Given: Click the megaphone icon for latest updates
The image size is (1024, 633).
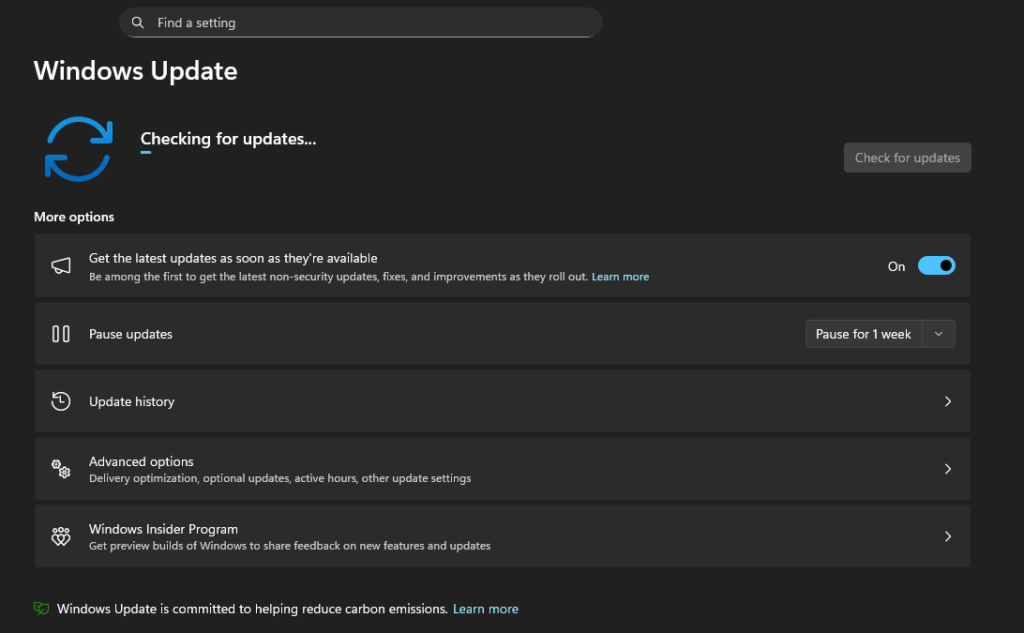Looking at the screenshot, I should tap(61, 266).
